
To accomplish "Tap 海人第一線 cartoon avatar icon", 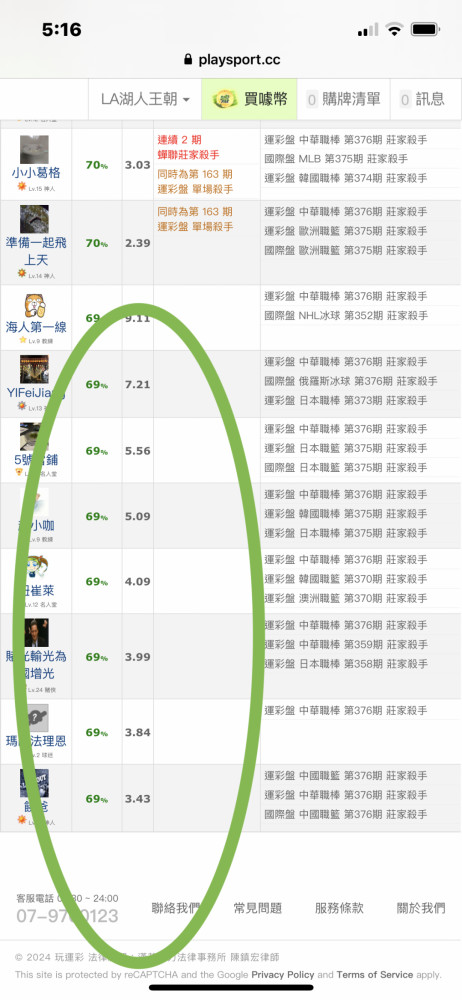I will pos(34,305).
